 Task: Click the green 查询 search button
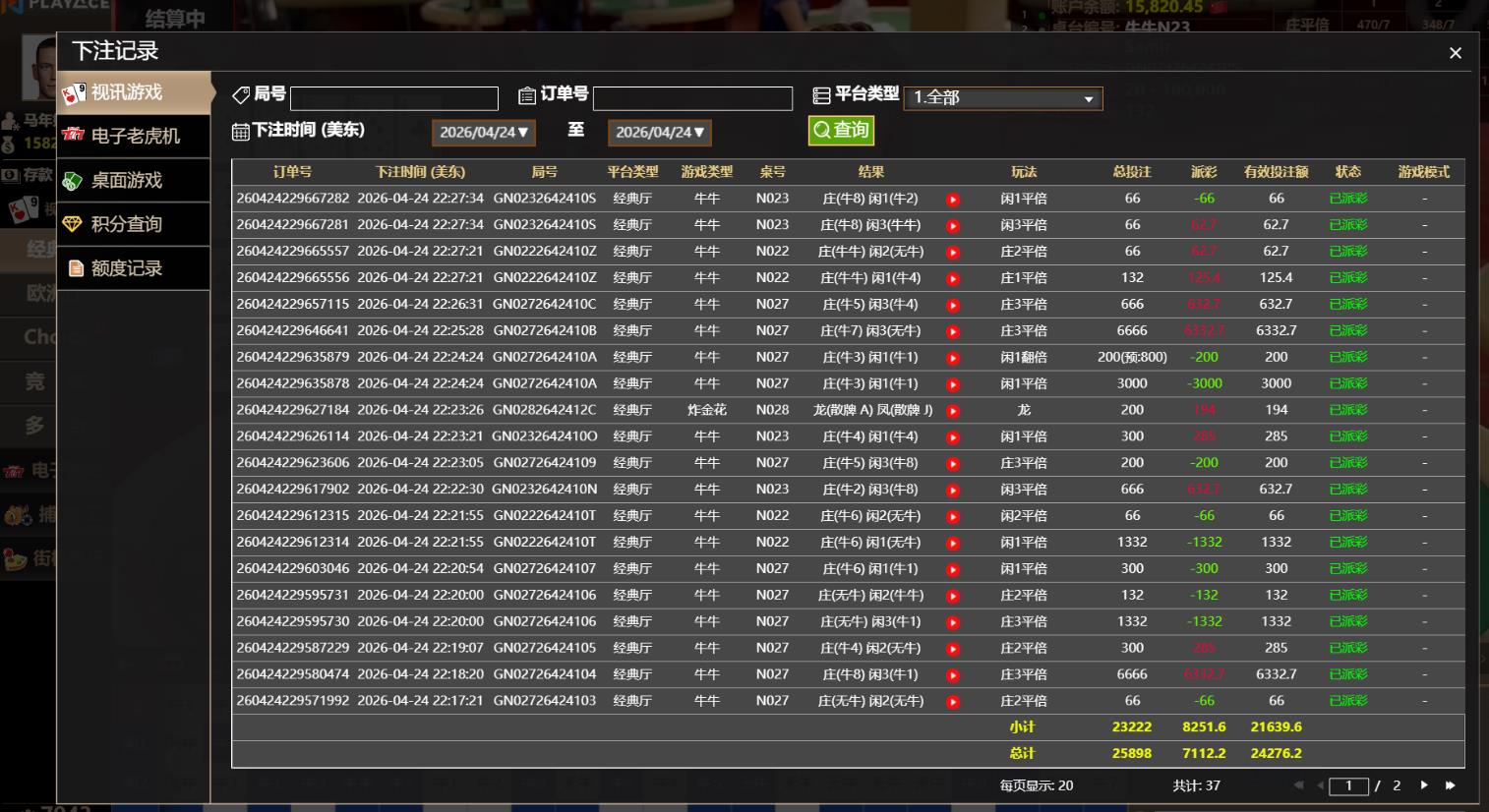841,130
